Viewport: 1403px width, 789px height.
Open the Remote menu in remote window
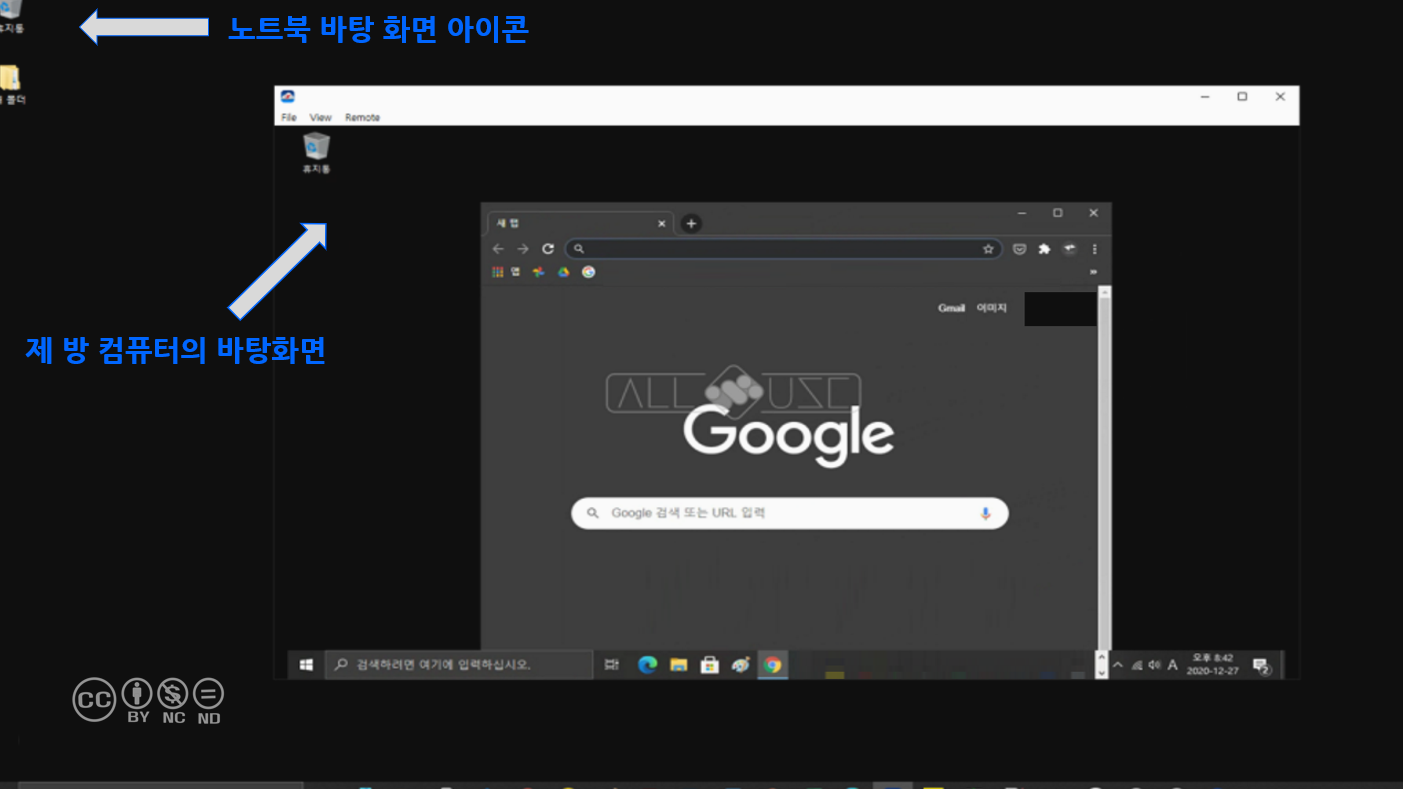click(x=362, y=117)
